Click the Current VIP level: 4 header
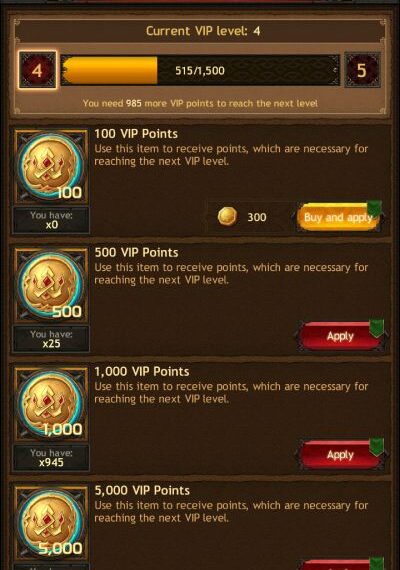The width and height of the screenshot is (400, 570). (203, 31)
